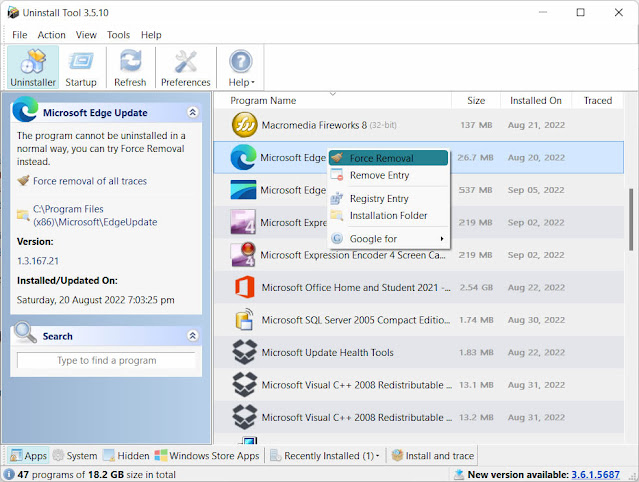This screenshot has height=482, width=639.
Task: Sort by Size column header
Action: (x=476, y=100)
